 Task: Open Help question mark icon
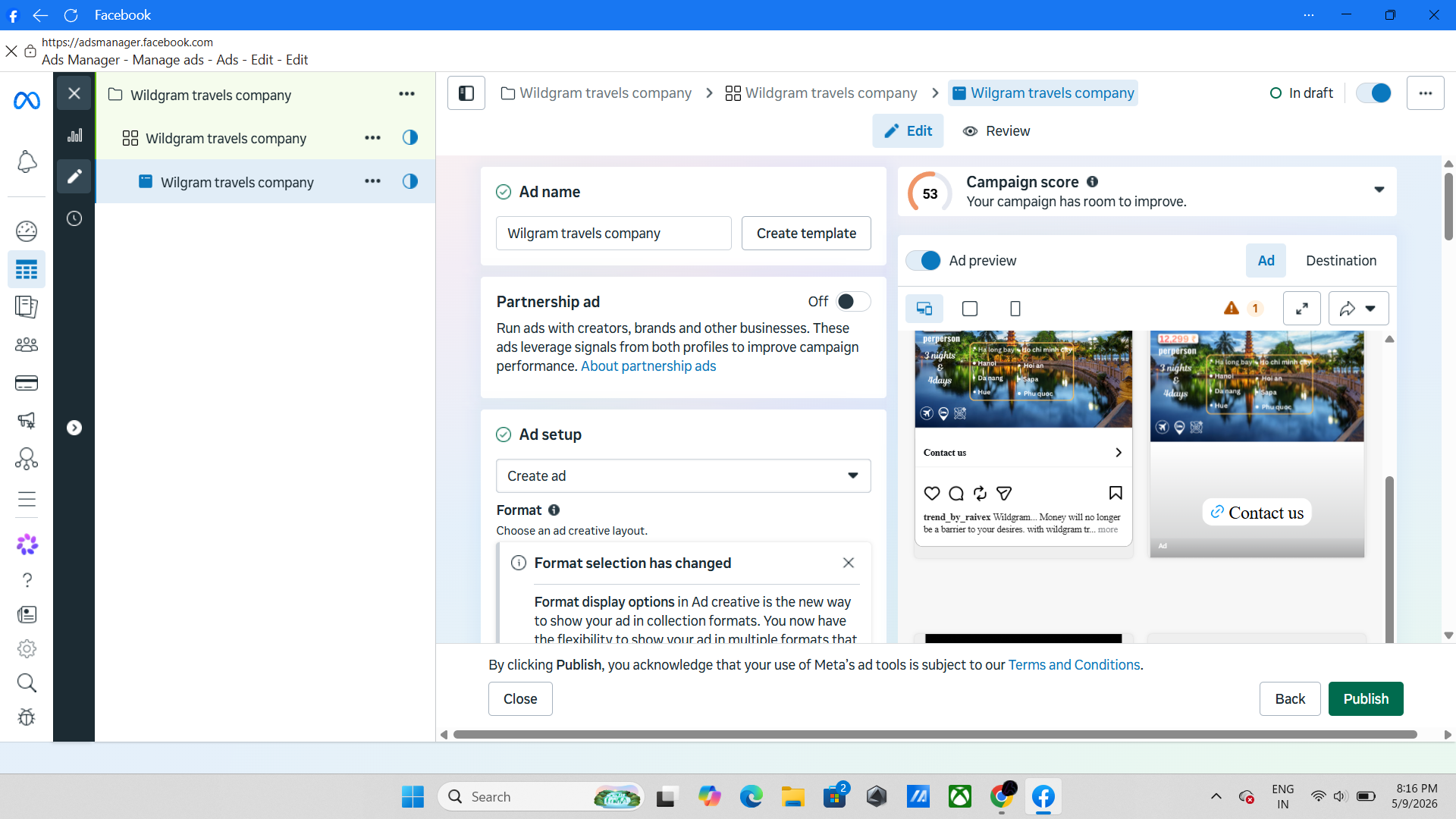click(27, 580)
